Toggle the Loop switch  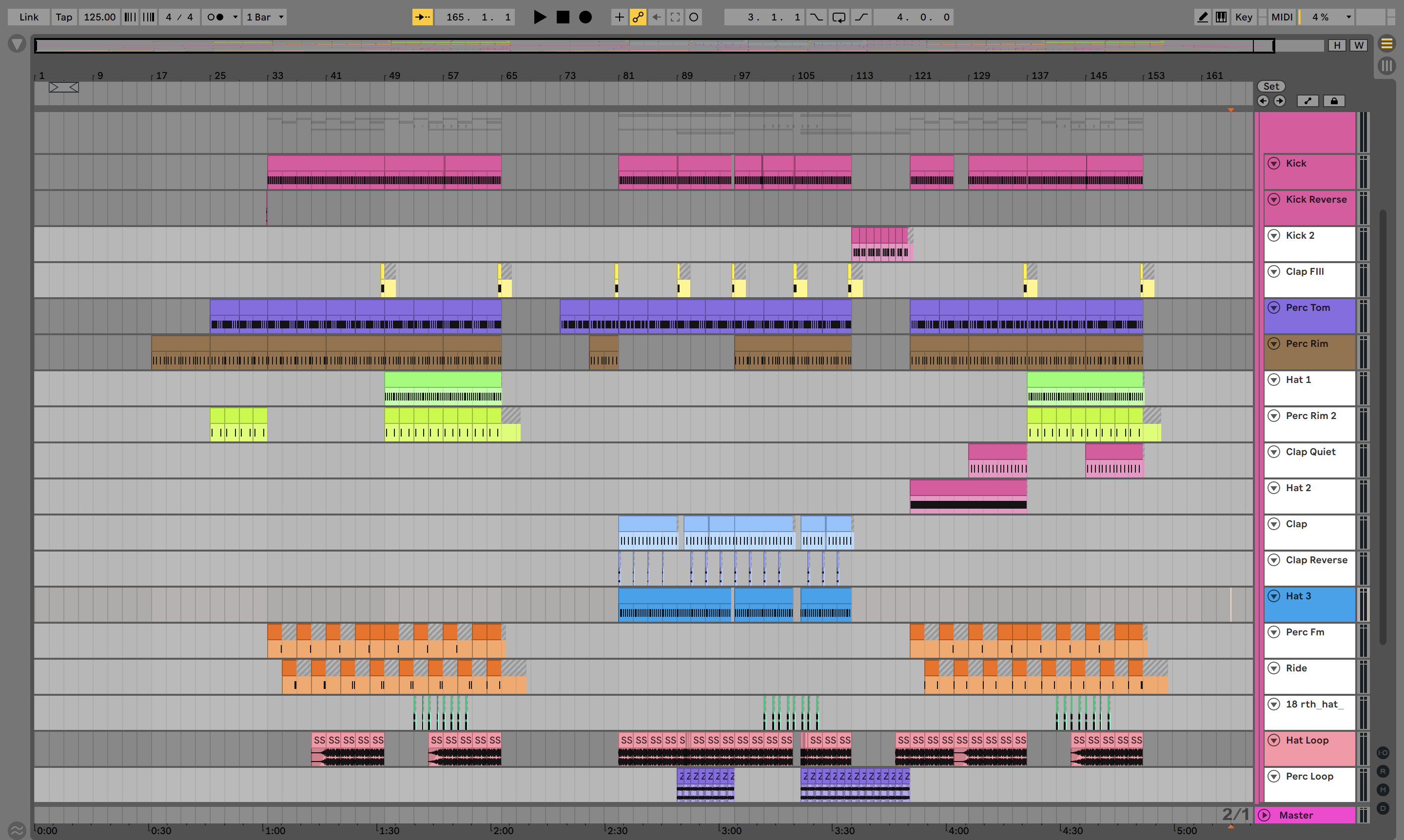(838, 17)
